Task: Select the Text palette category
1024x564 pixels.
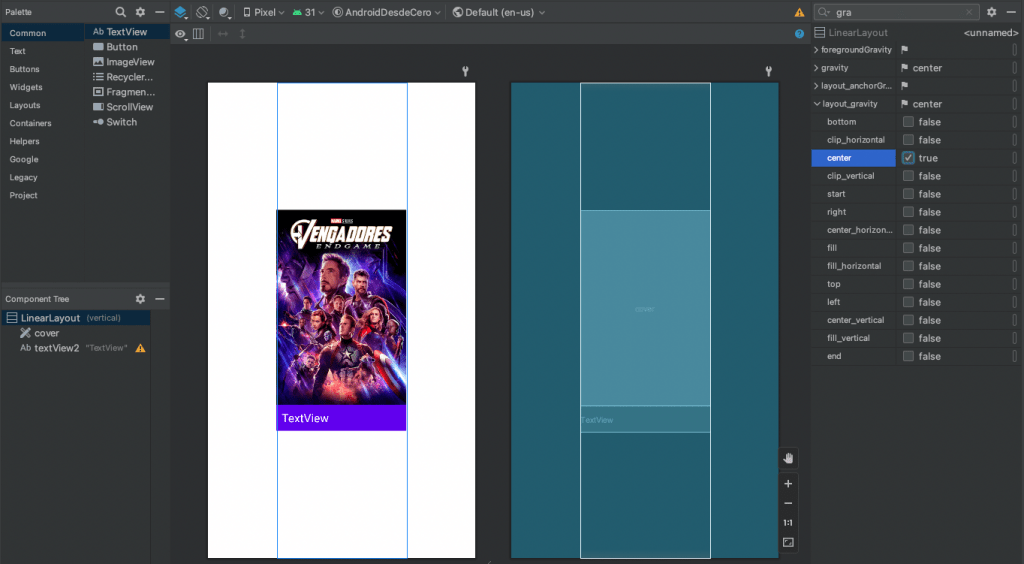Action: 42,51
